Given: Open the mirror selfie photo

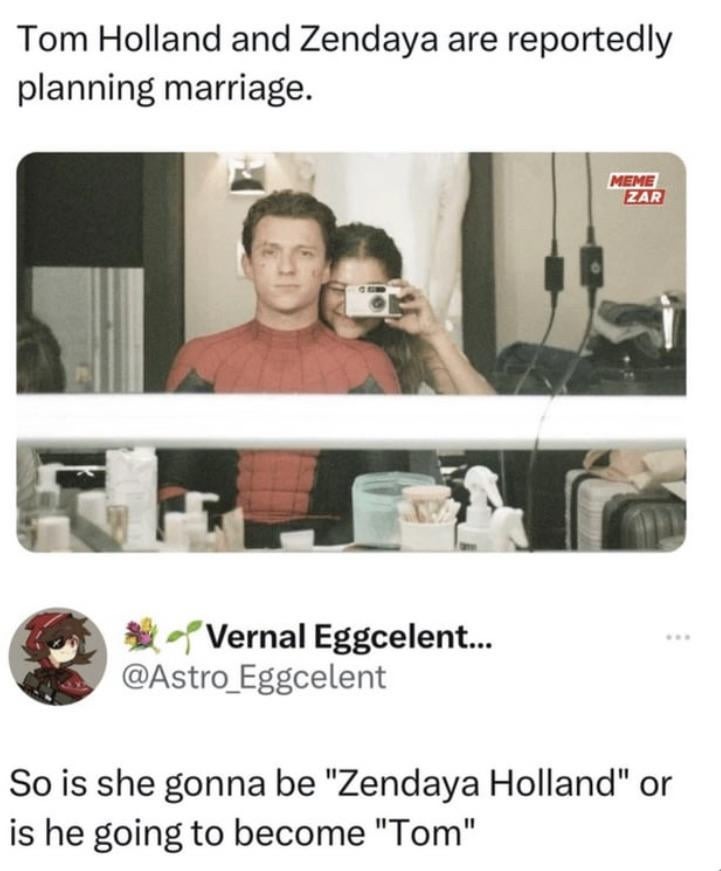Looking at the screenshot, I should click(x=351, y=352).
